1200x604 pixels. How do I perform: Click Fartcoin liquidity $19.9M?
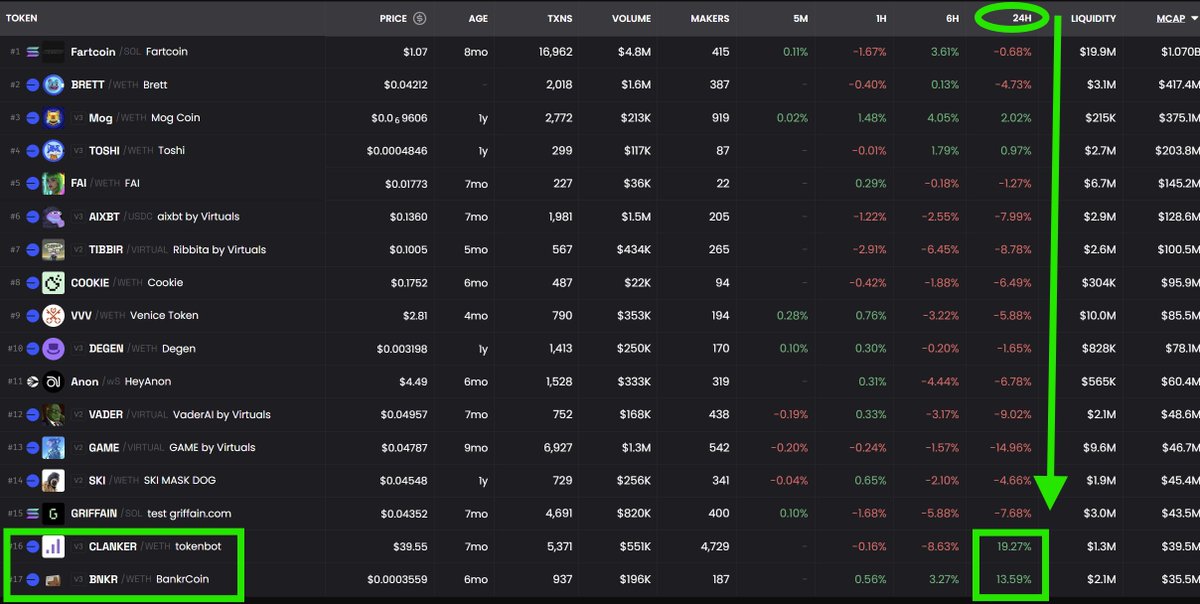coord(1098,52)
